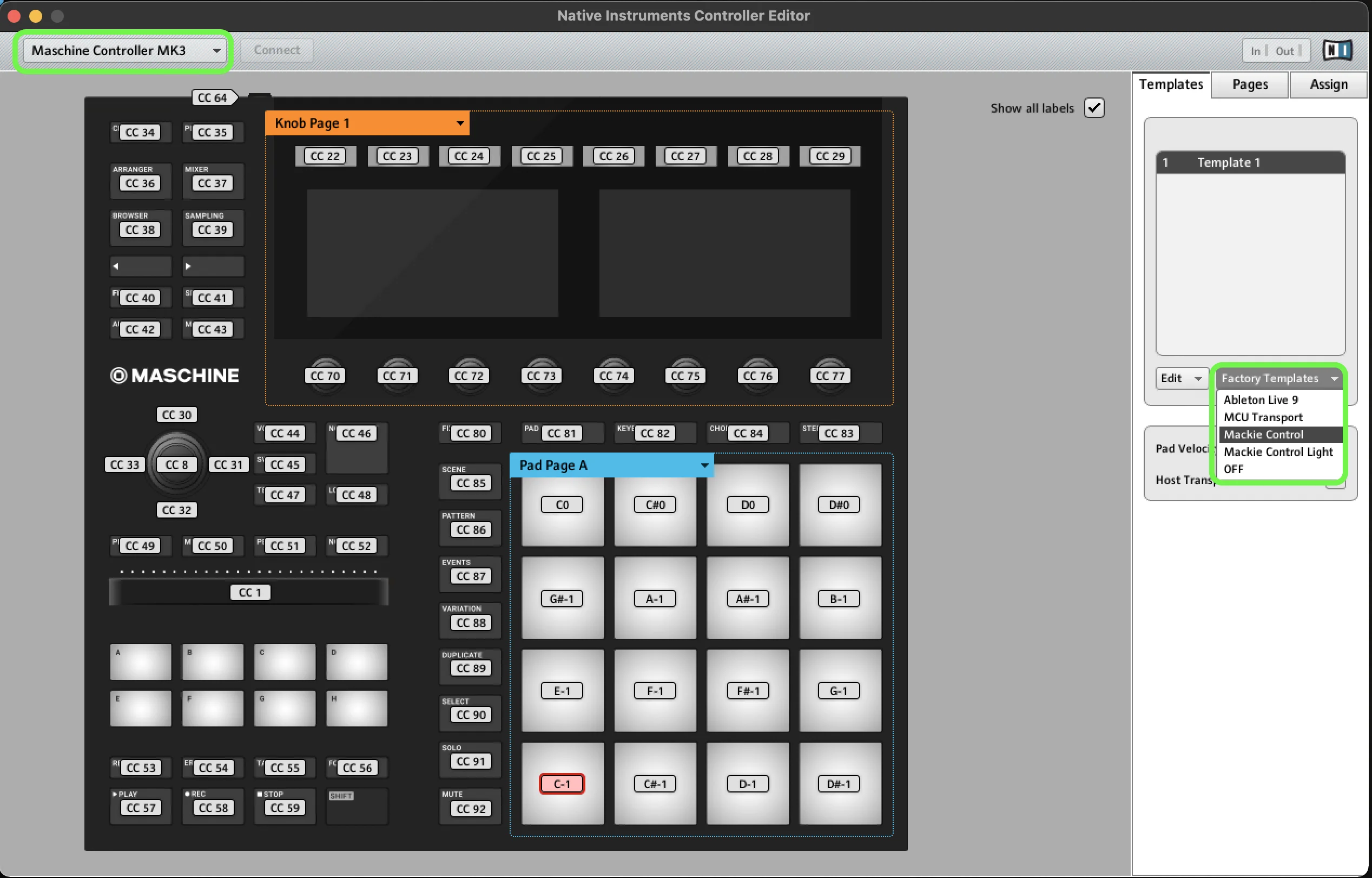Select the CC 73 knob
The width and height of the screenshot is (1372, 878).
click(x=540, y=376)
